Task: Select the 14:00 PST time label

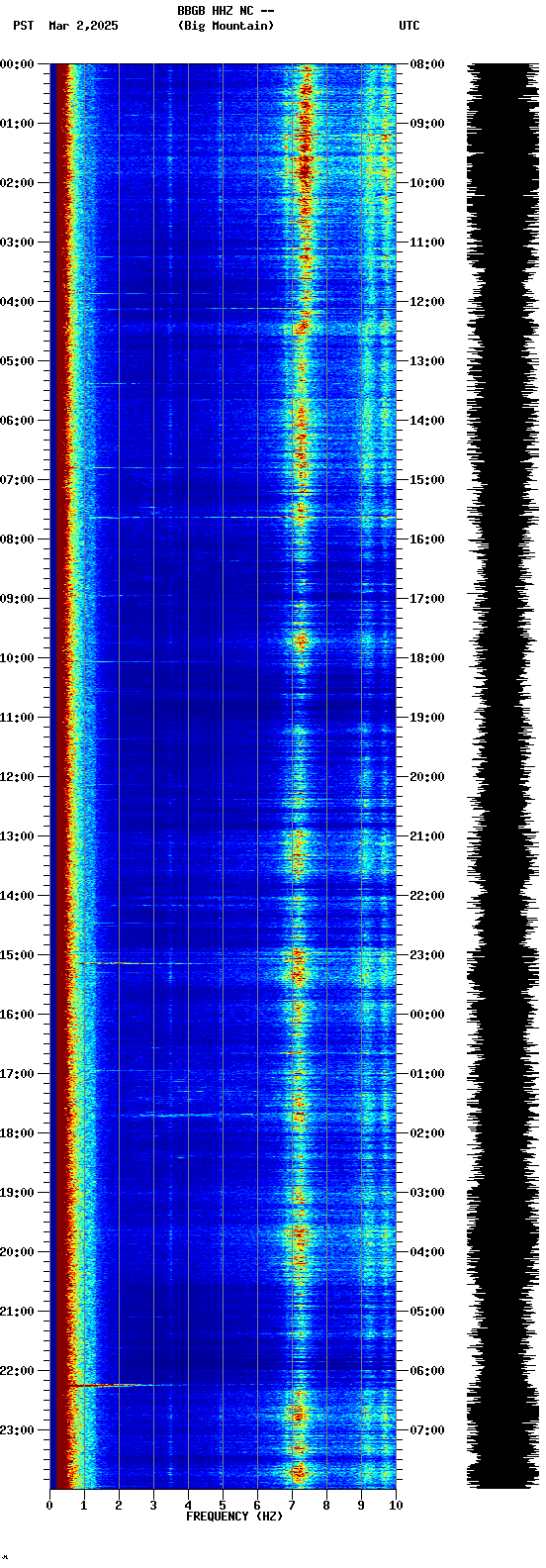Action: click(x=18, y=896)
